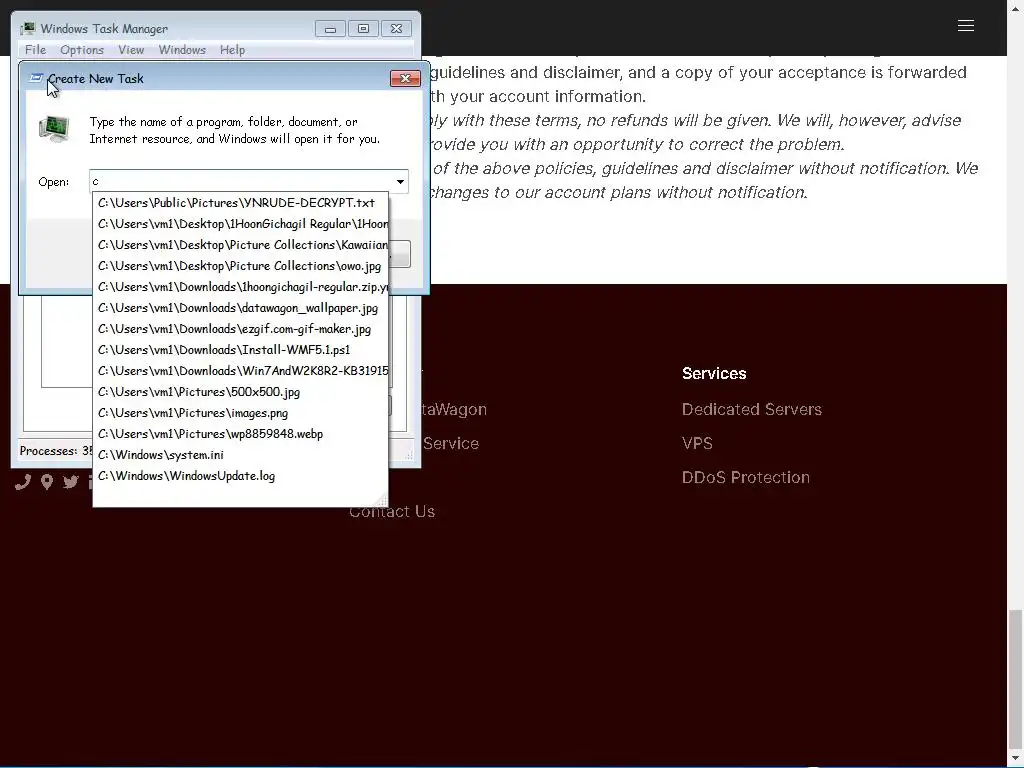This screenshot has width=1024, height=768.
Task: Collapse the Open combo box dropdown arrow
Action: coord(400,182)
